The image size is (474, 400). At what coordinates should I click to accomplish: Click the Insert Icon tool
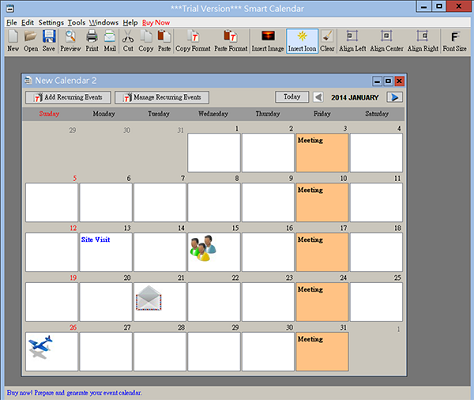[x=302, y=41]
